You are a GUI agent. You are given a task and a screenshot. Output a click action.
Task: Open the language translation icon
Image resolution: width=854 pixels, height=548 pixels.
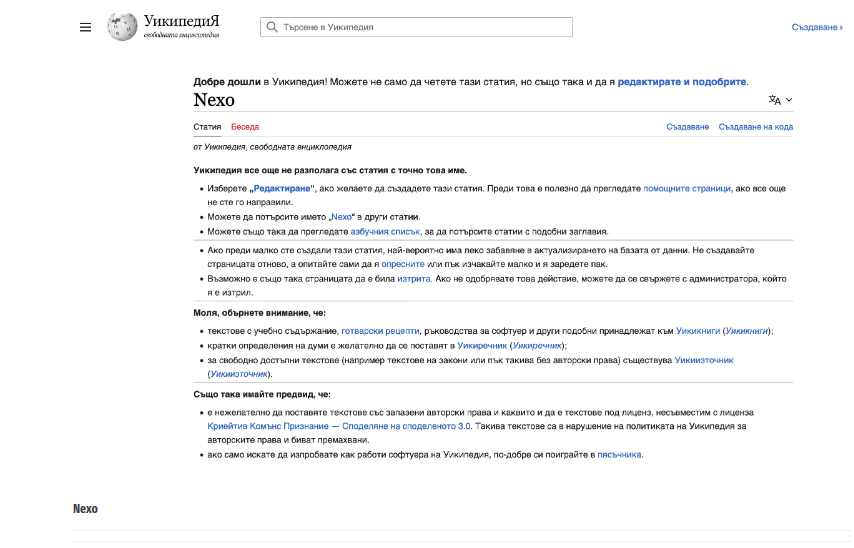coord(774,100)
